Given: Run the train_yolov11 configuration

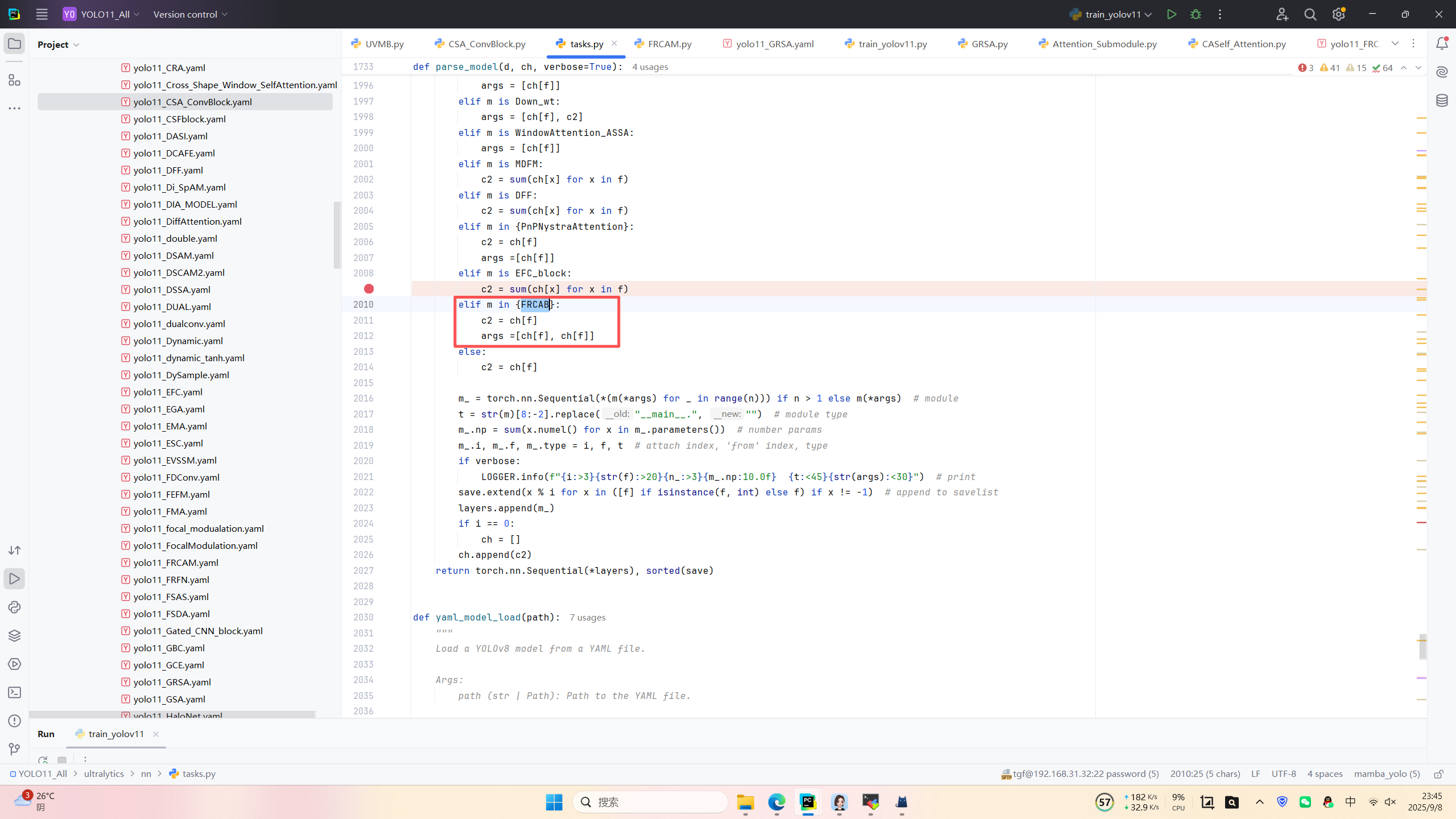Looking at the screenshot, I should pos(1171,14).
